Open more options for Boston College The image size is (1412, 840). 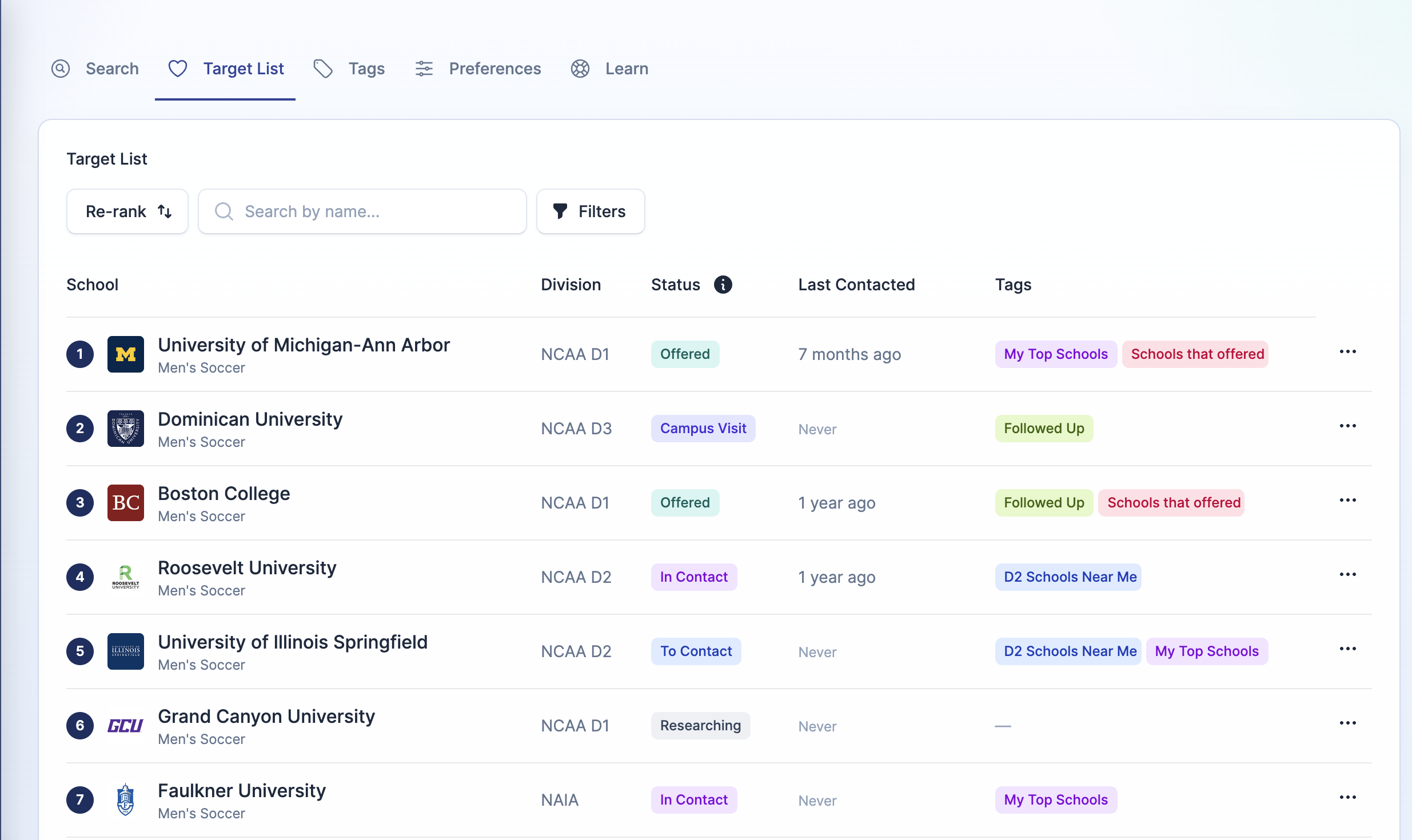coord(1348,500)
